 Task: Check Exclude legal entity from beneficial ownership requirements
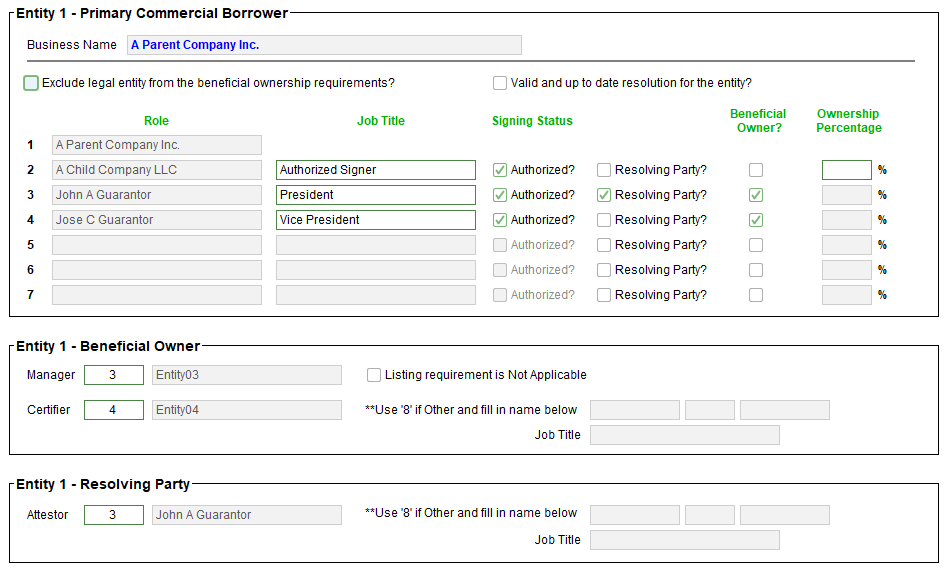(31, 83)
